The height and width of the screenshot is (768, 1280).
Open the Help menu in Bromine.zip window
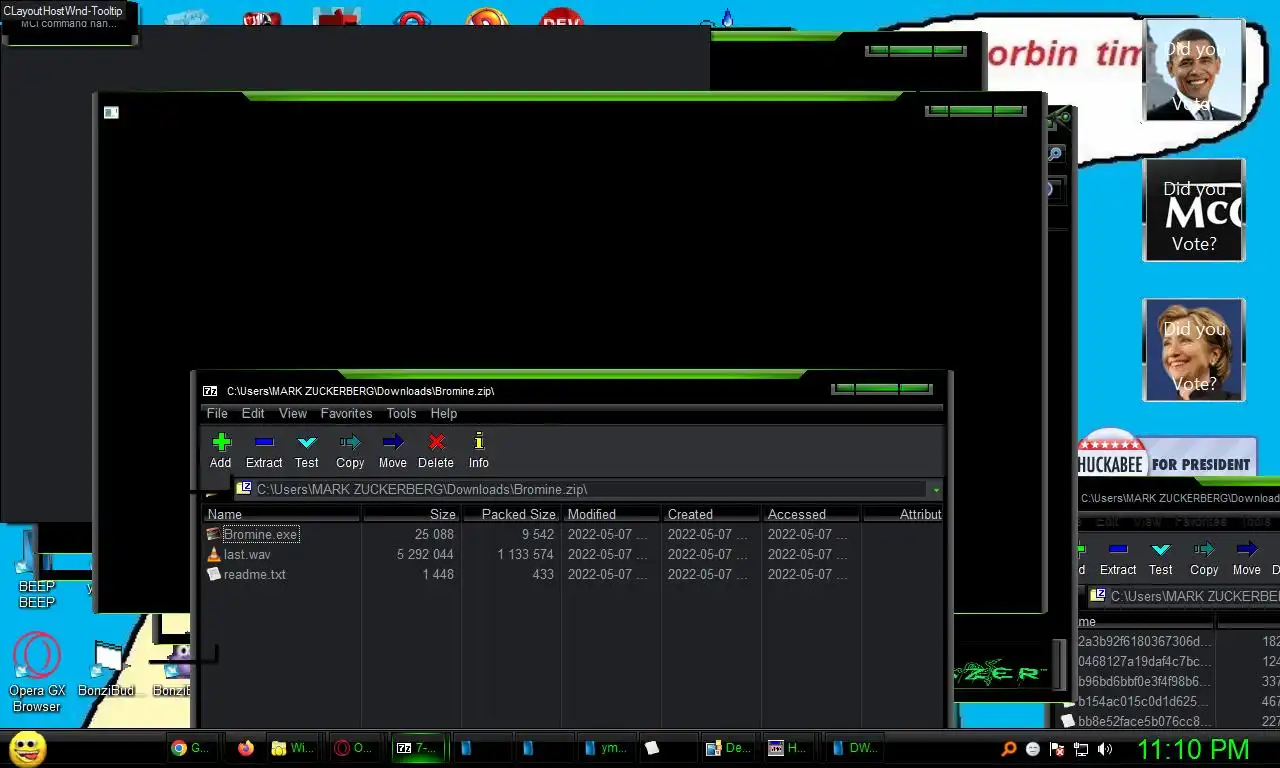click(444, 413)
